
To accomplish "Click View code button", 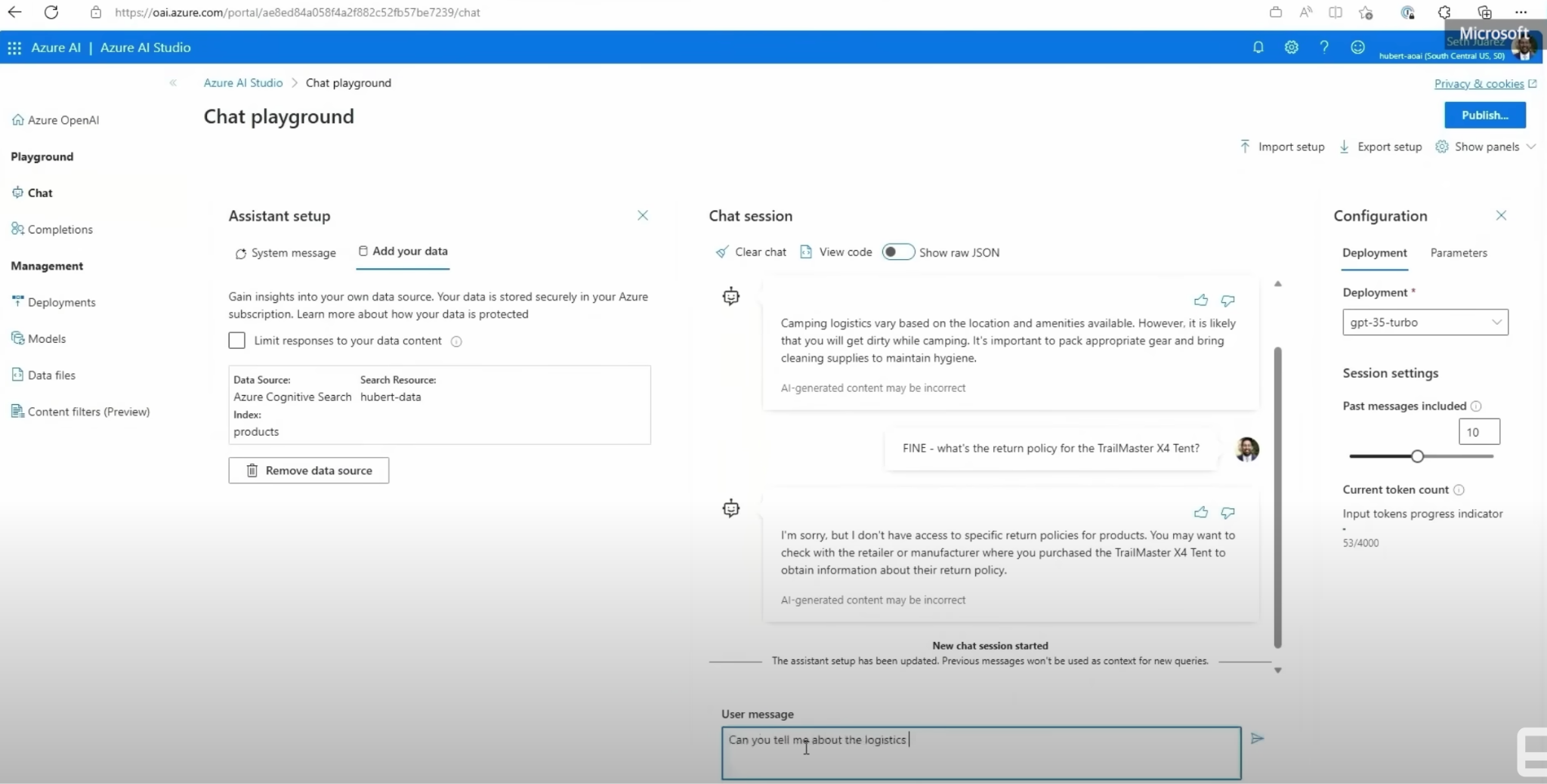I will tap(836, 252).
